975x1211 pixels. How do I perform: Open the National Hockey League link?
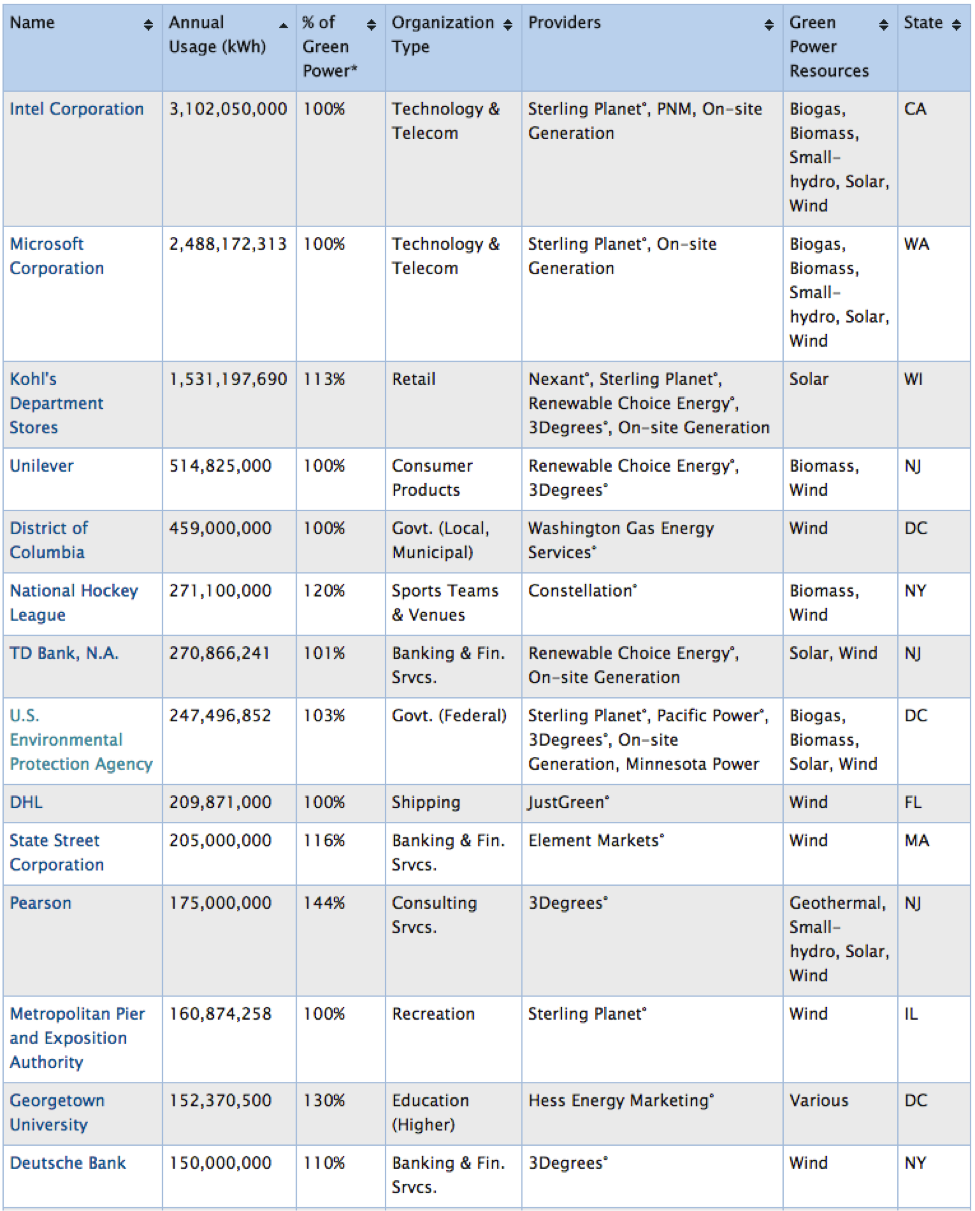74,603
